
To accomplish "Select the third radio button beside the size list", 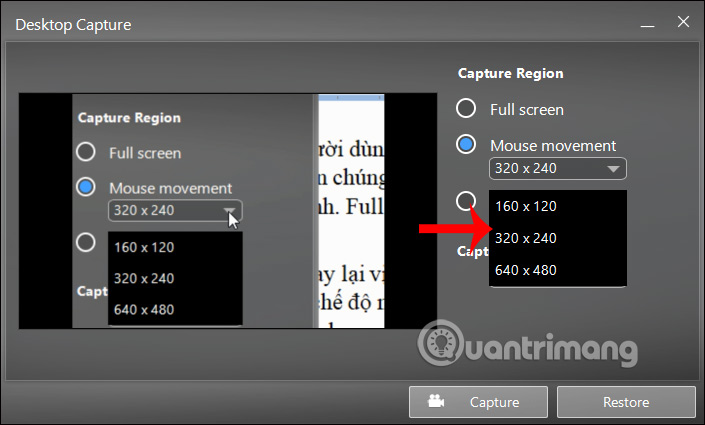I will [466, 201].
